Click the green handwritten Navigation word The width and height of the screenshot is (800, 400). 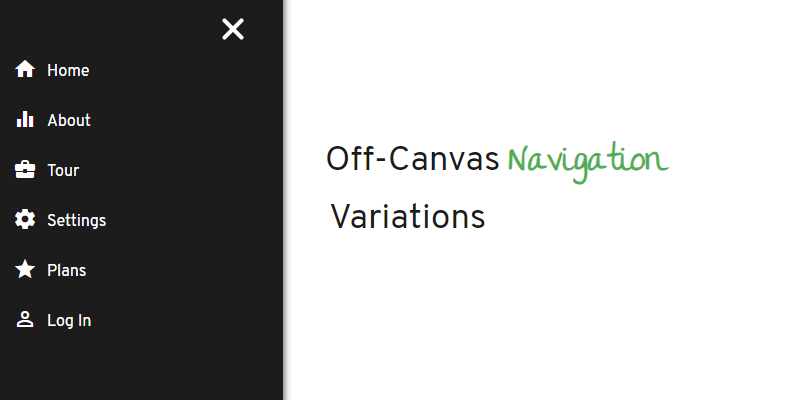click(x=587, y=160)
